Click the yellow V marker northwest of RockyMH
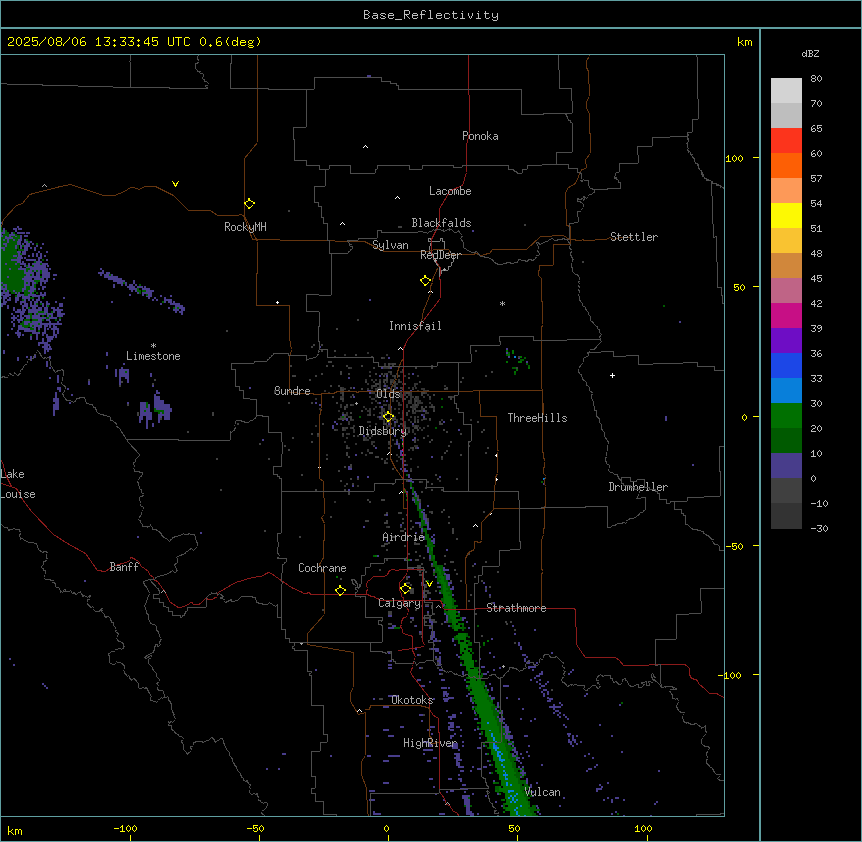The height and width of the screenshot is (842, 862). [175, 184]
